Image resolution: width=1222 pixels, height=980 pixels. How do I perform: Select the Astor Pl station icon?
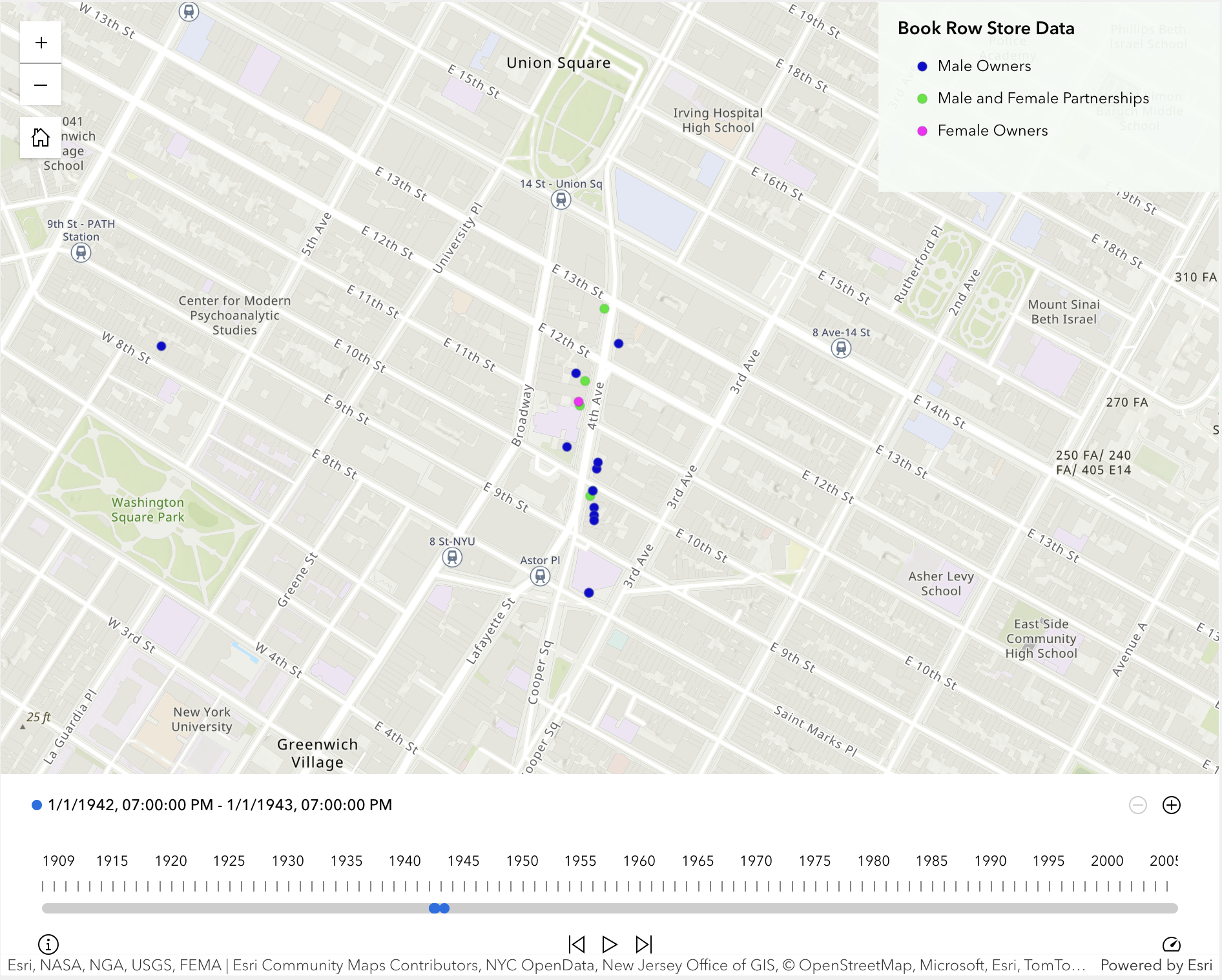click(x=540, y=576)
